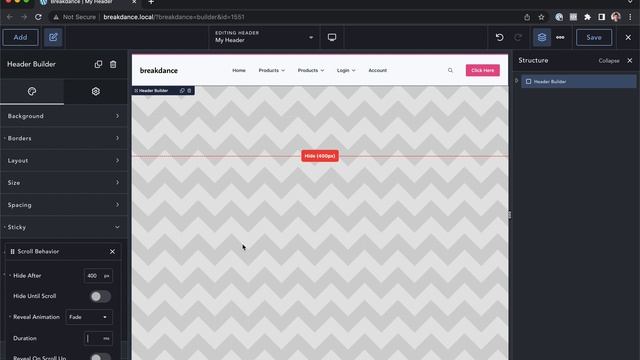640x360 pixels.
Task: Click the Account menu link in preview
Action: [x=378, y=70]
